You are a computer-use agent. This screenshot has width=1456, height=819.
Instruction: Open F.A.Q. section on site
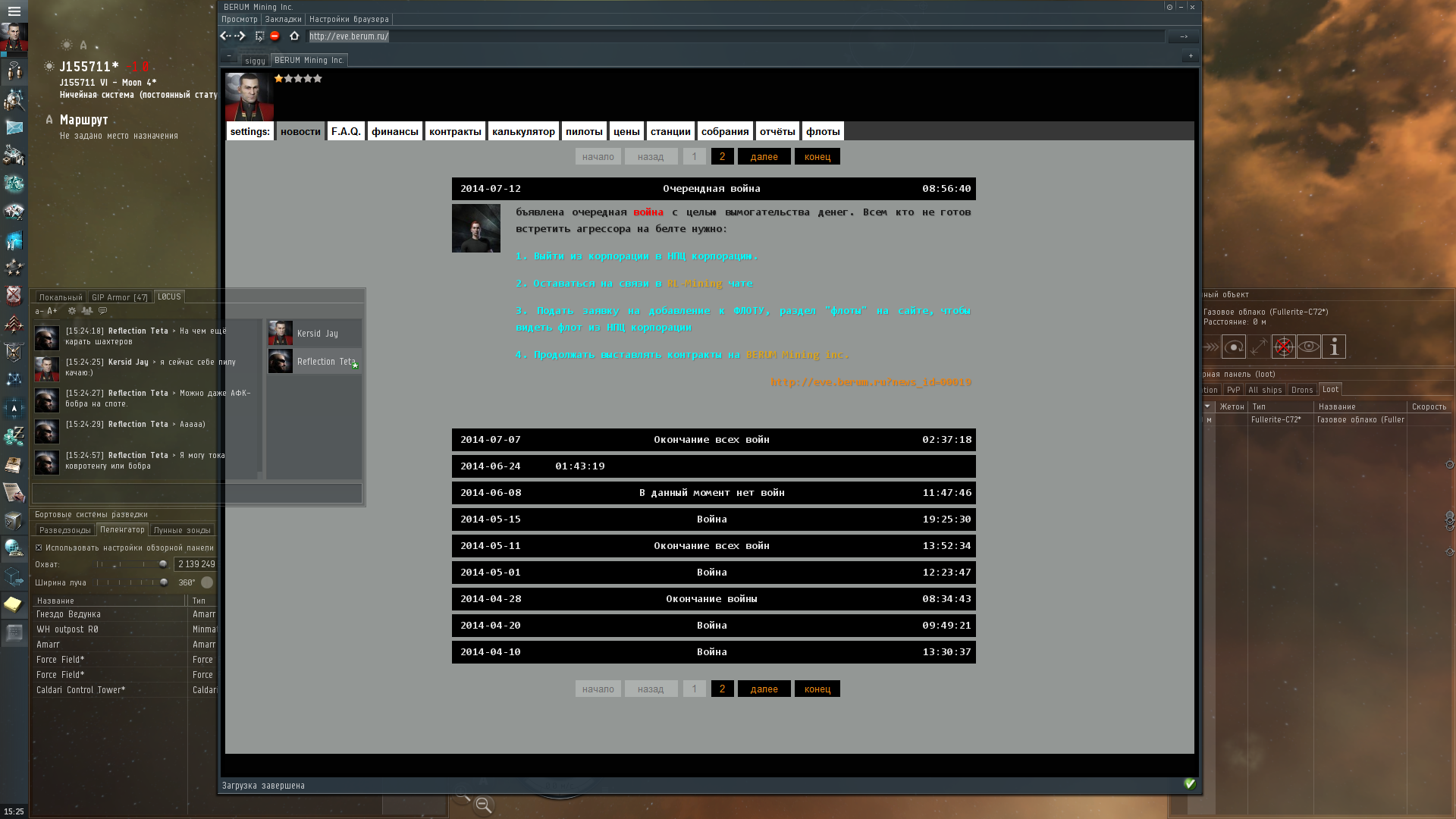click(x=346, y=131)
